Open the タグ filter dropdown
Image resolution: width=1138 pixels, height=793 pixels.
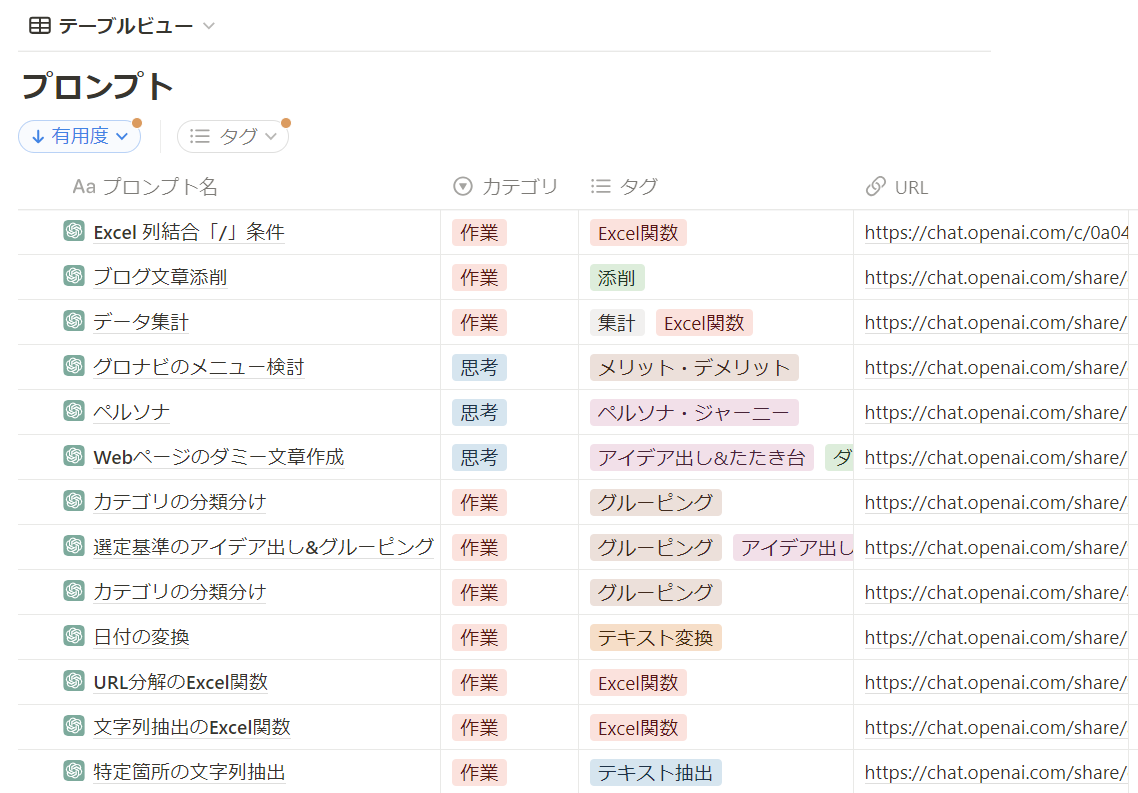(232, 137)
